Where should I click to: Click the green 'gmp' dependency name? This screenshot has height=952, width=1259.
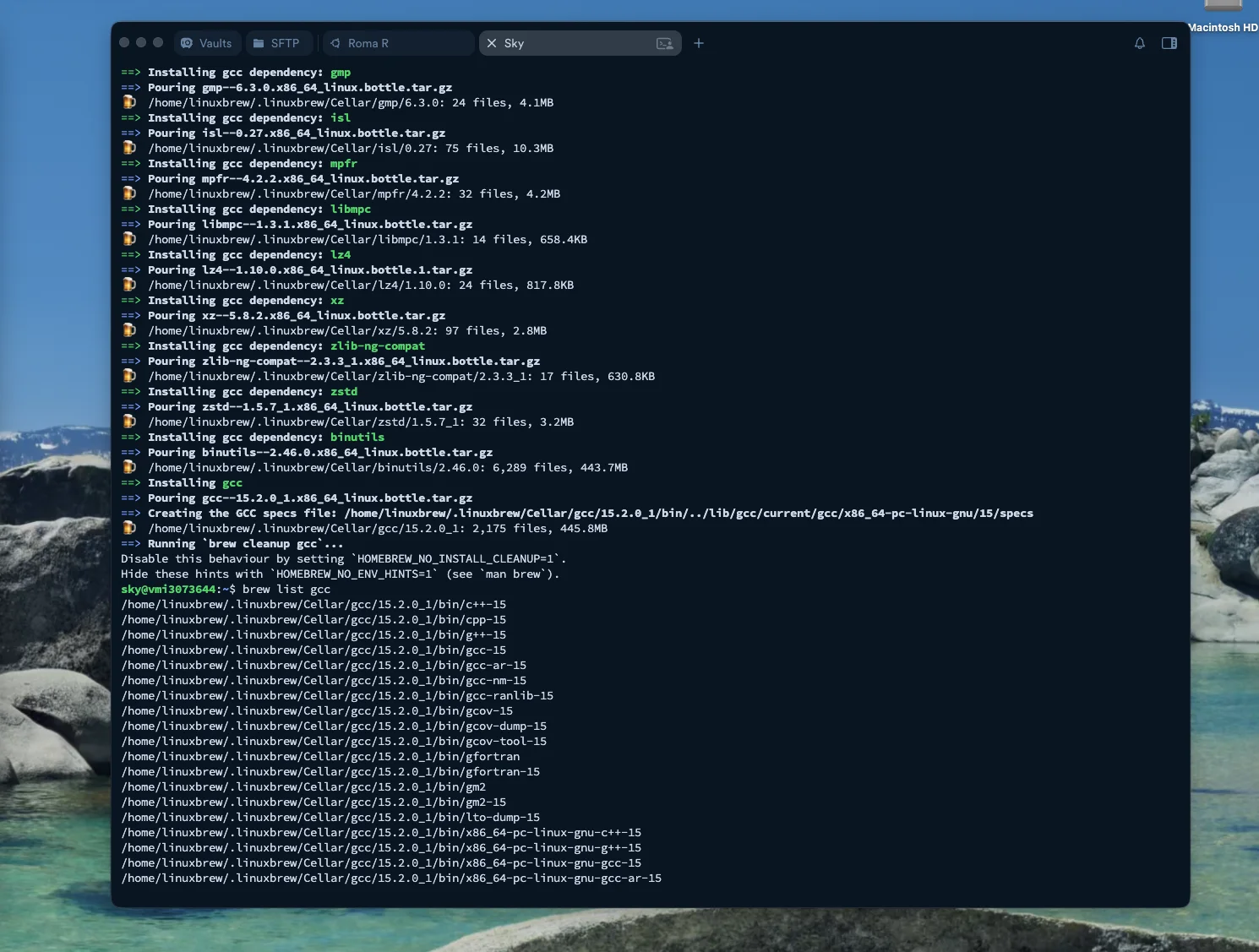point(341,73)
